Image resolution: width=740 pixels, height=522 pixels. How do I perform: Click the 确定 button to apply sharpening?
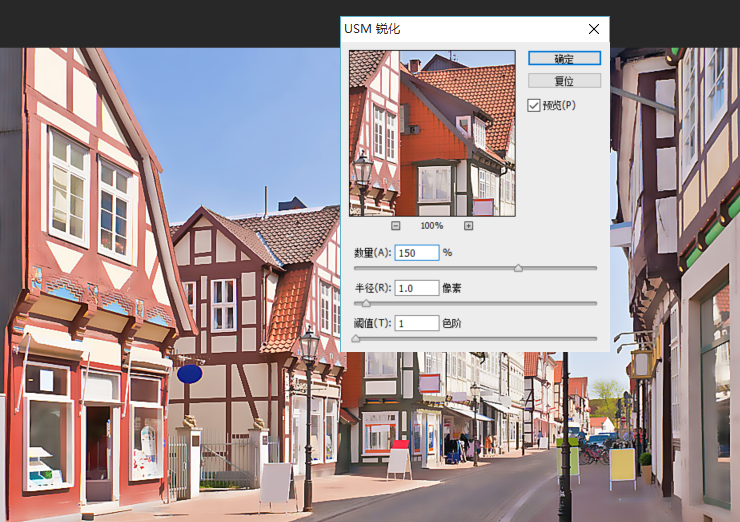coord(564,59)
